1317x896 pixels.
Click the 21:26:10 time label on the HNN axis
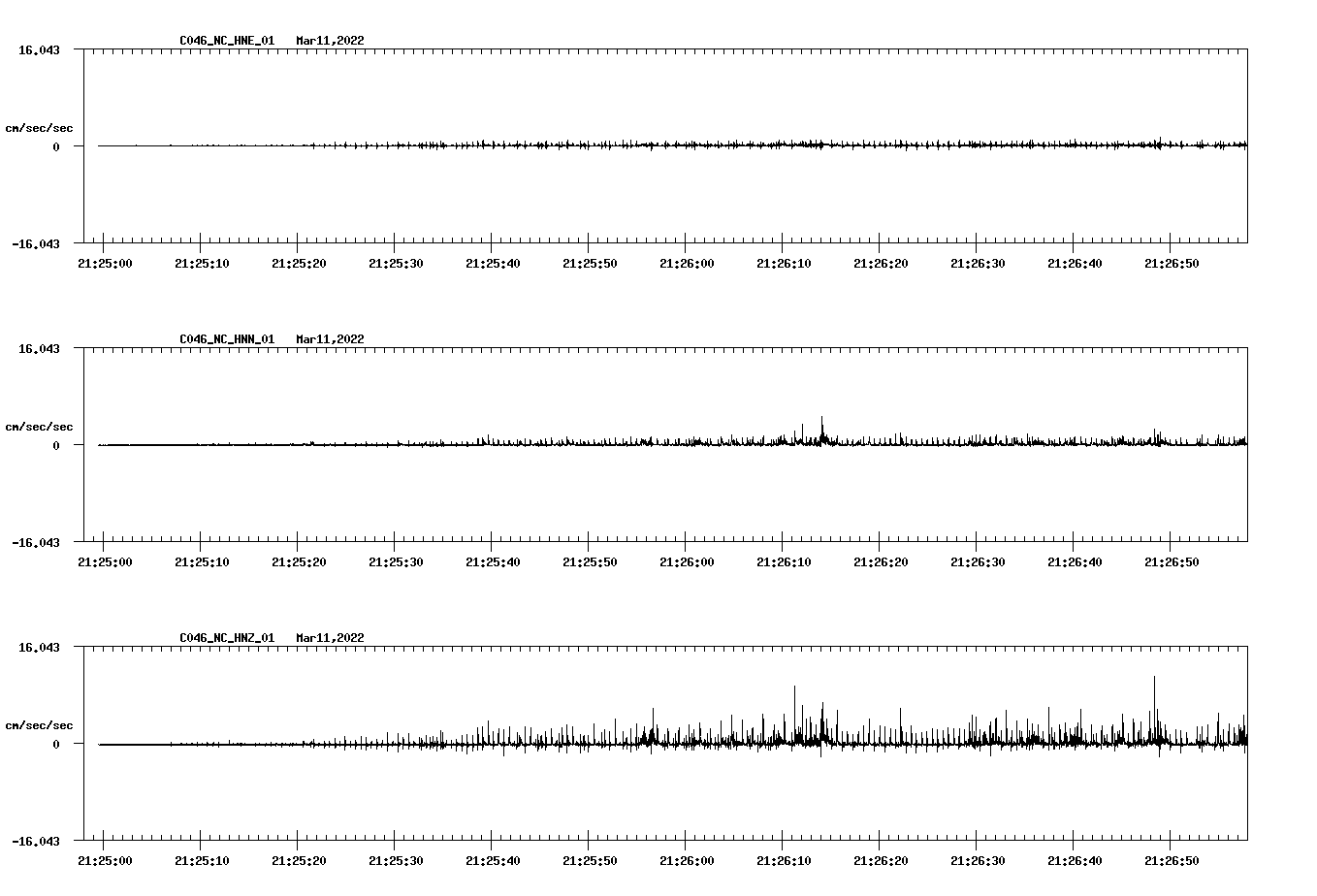click(x=784, y=562)
